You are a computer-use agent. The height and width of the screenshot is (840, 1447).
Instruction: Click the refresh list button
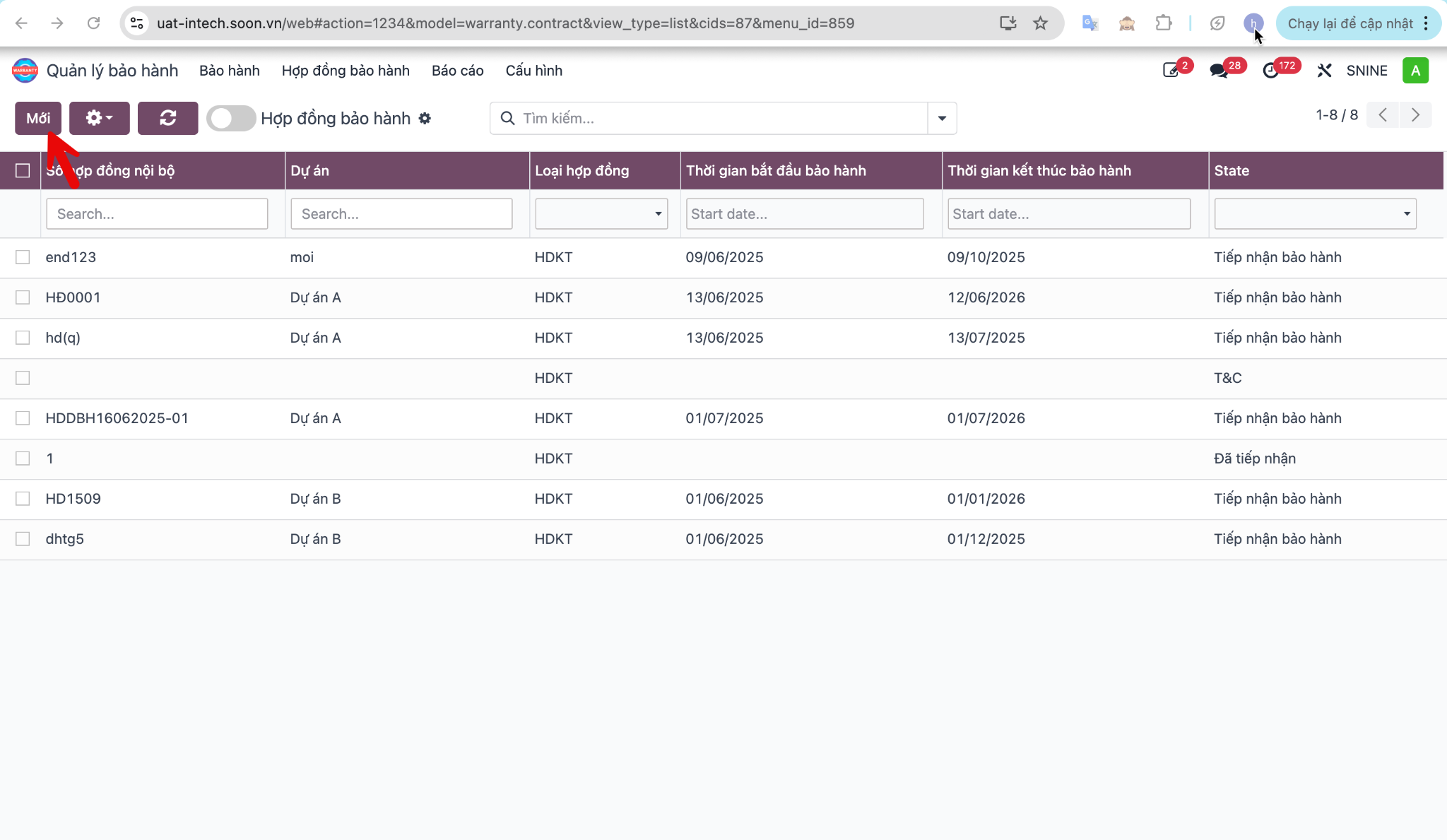coord(167,118)
